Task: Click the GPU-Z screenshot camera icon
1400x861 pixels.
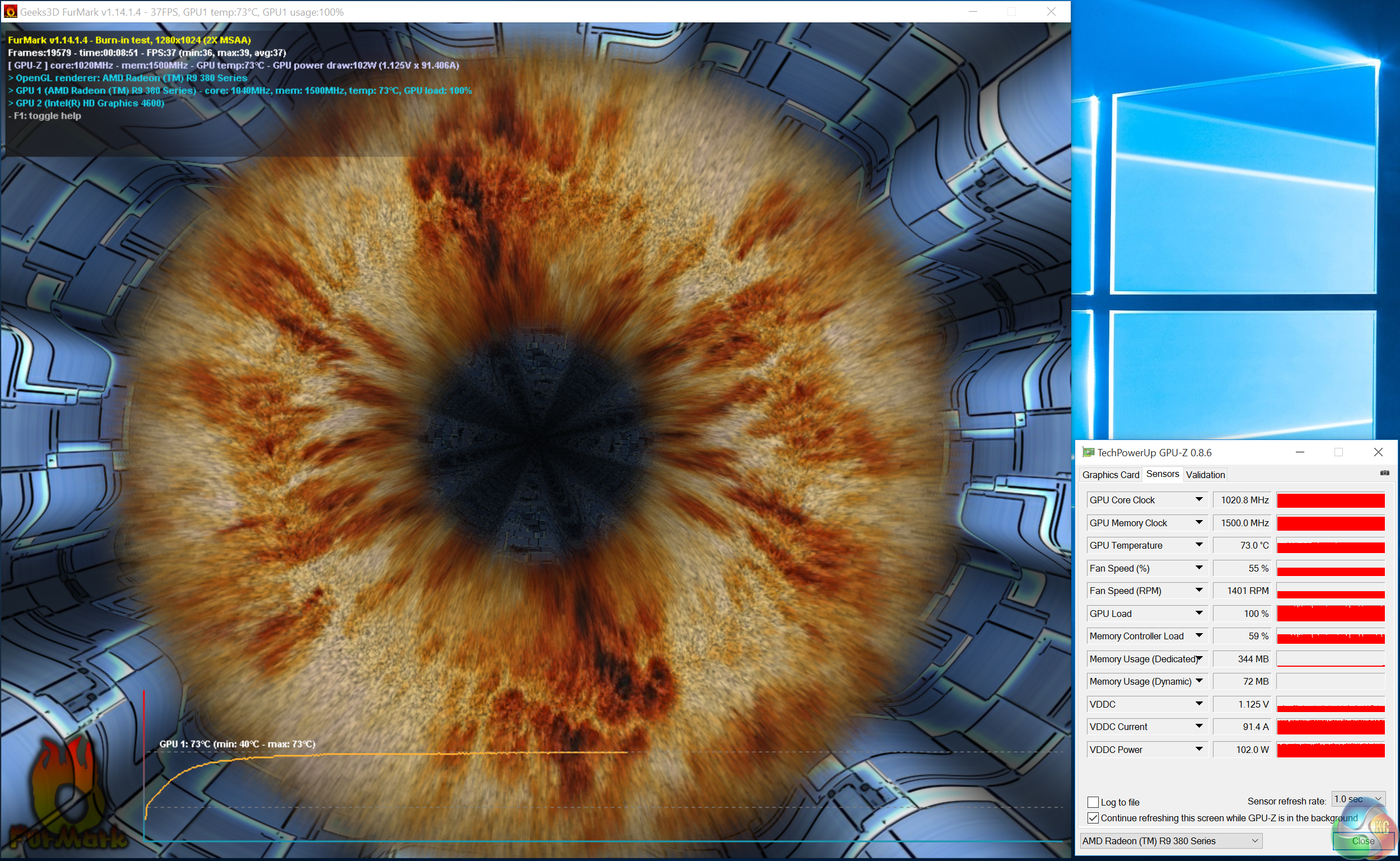Action: pos(1384,473)
